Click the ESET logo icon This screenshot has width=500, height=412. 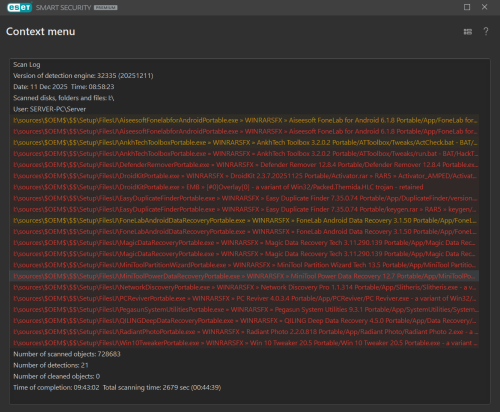coord(19,7)
